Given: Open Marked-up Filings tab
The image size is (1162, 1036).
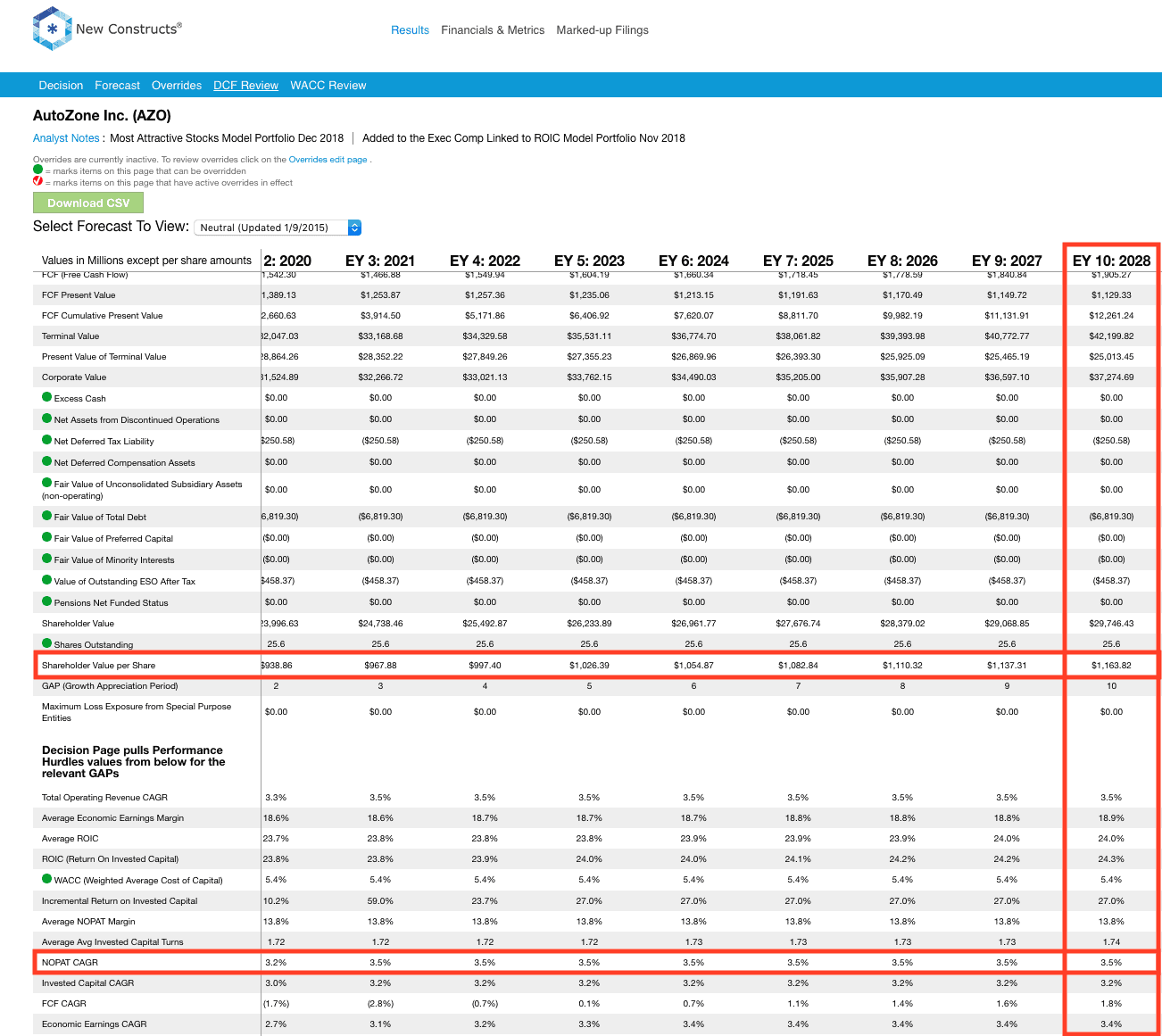Looking at the screenshot, I should pyautogui.click(x=602, y=30).
